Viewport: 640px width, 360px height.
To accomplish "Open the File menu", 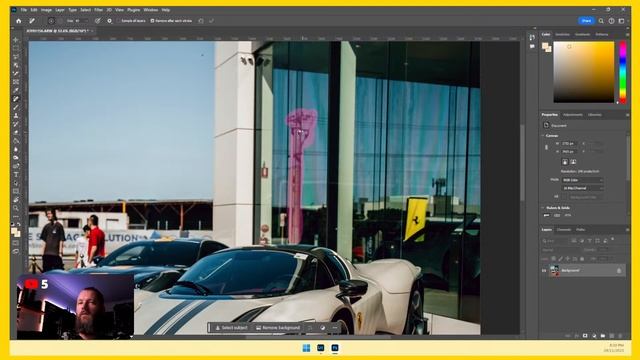I will (x=24, y=10).
